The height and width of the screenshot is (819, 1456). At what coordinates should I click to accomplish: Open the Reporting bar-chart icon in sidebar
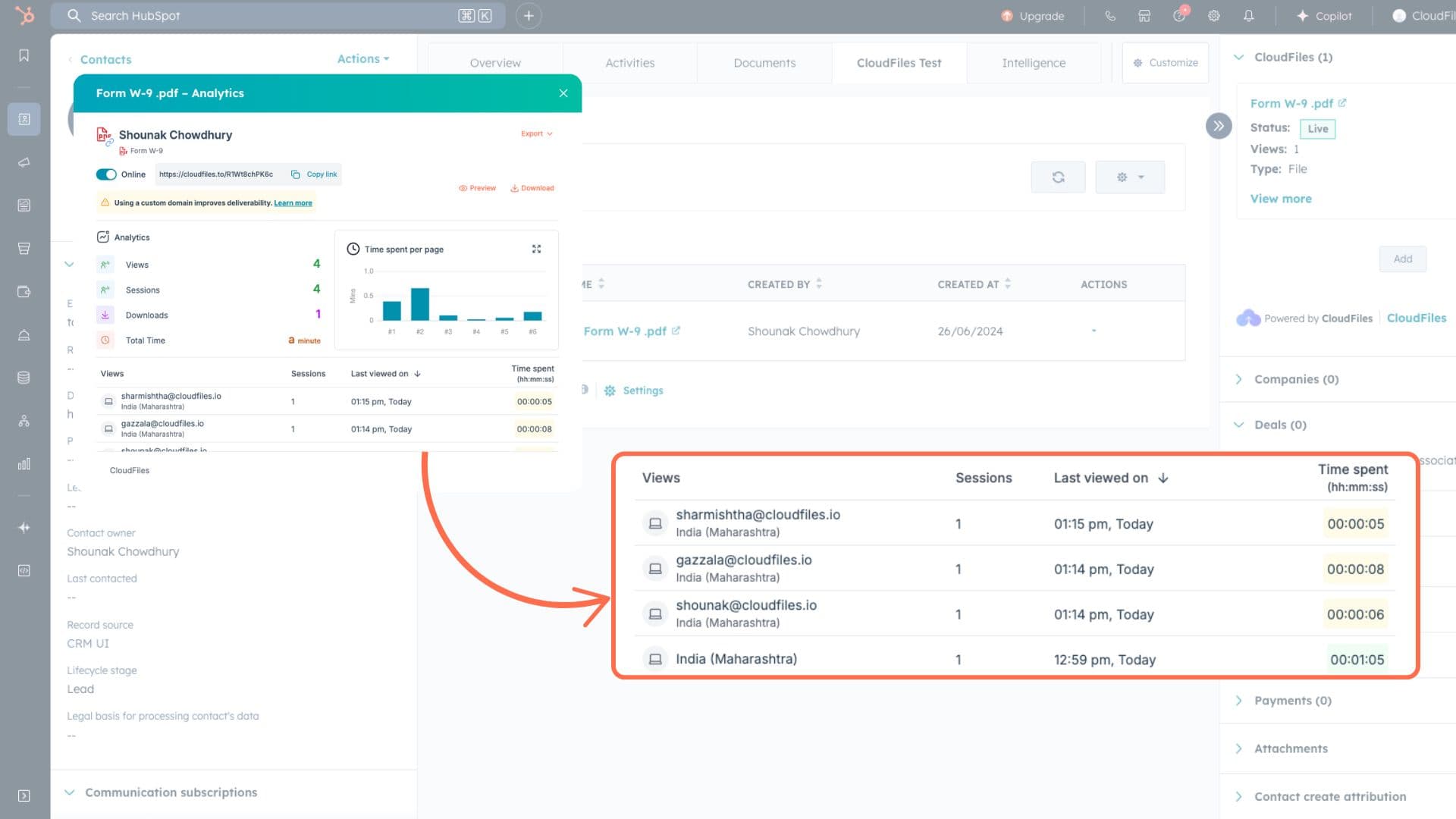coord(24,463)
